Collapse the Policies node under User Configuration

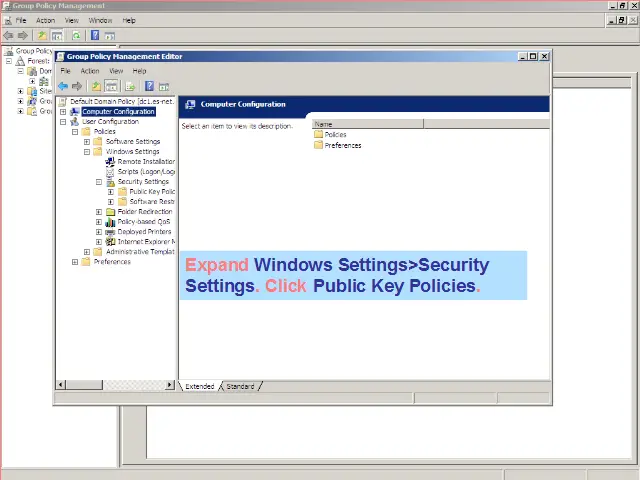(75, 132)
